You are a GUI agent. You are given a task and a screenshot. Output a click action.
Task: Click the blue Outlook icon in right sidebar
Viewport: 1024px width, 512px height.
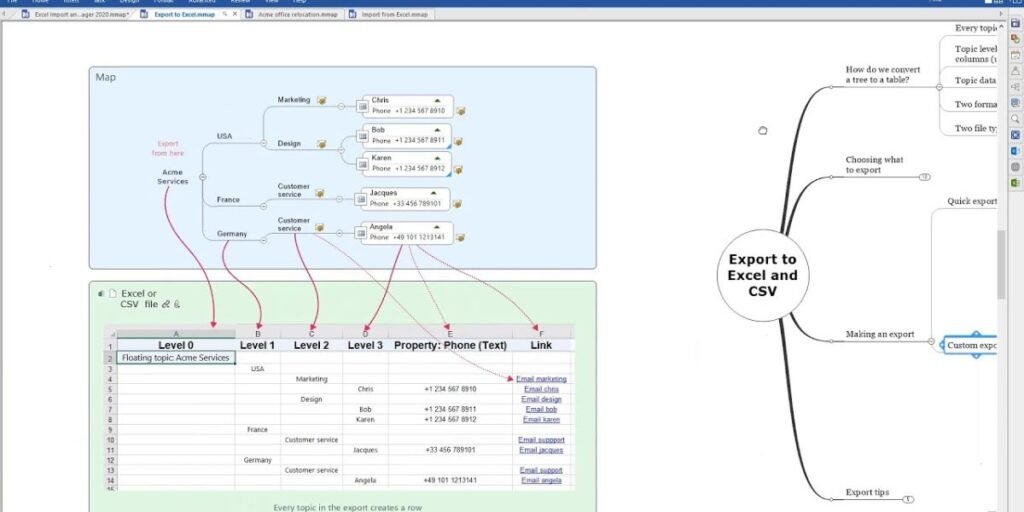[x=1015, y=151]
